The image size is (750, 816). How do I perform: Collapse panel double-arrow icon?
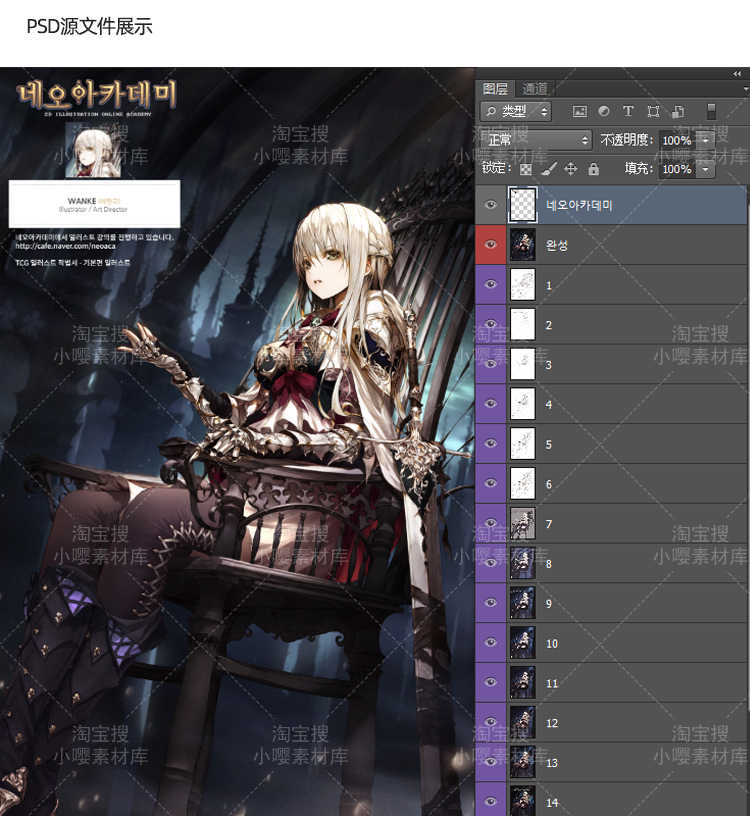click(737, 74)
